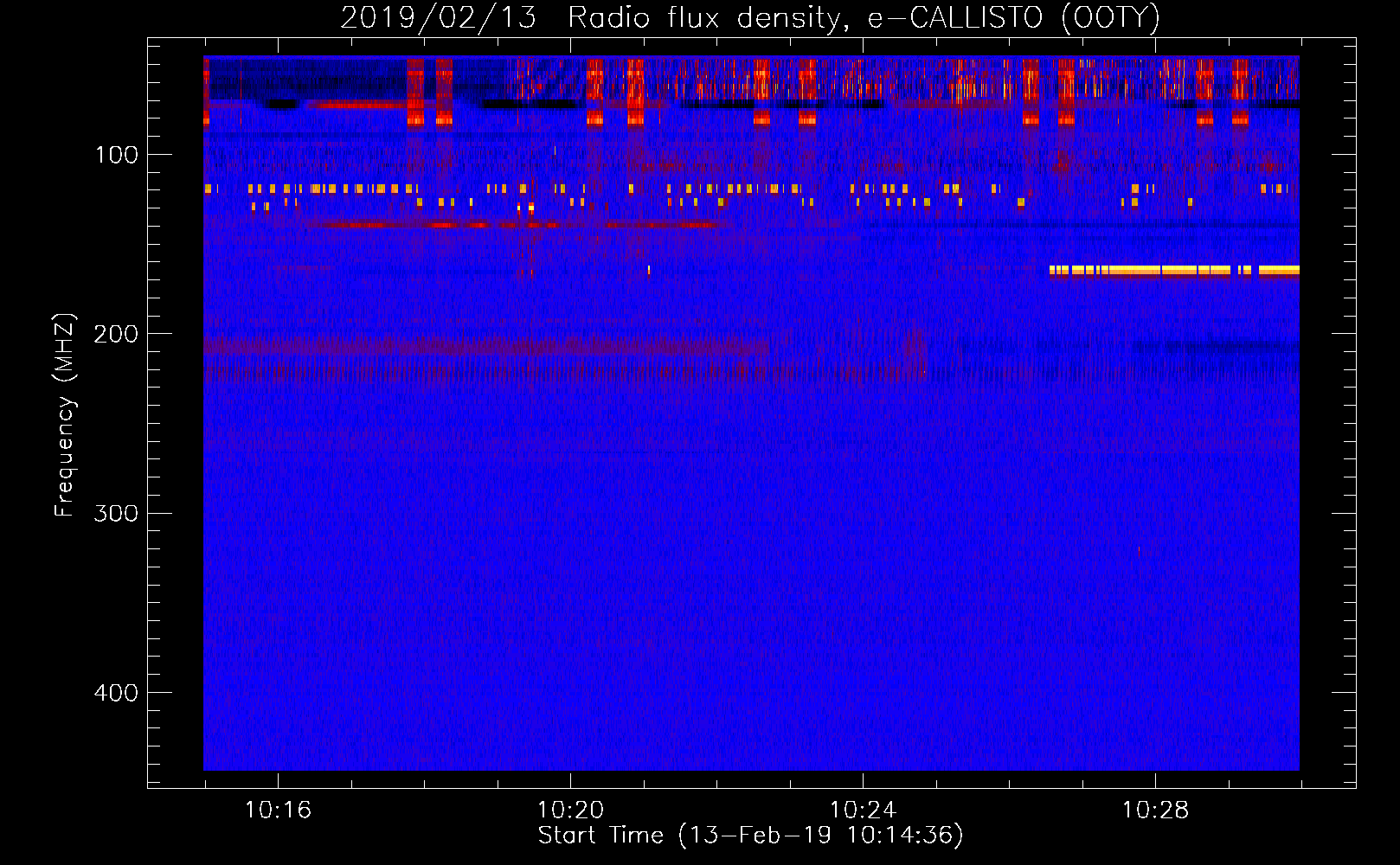
Task: Click the 10:28 time tick label
Action: point(1155,810)
